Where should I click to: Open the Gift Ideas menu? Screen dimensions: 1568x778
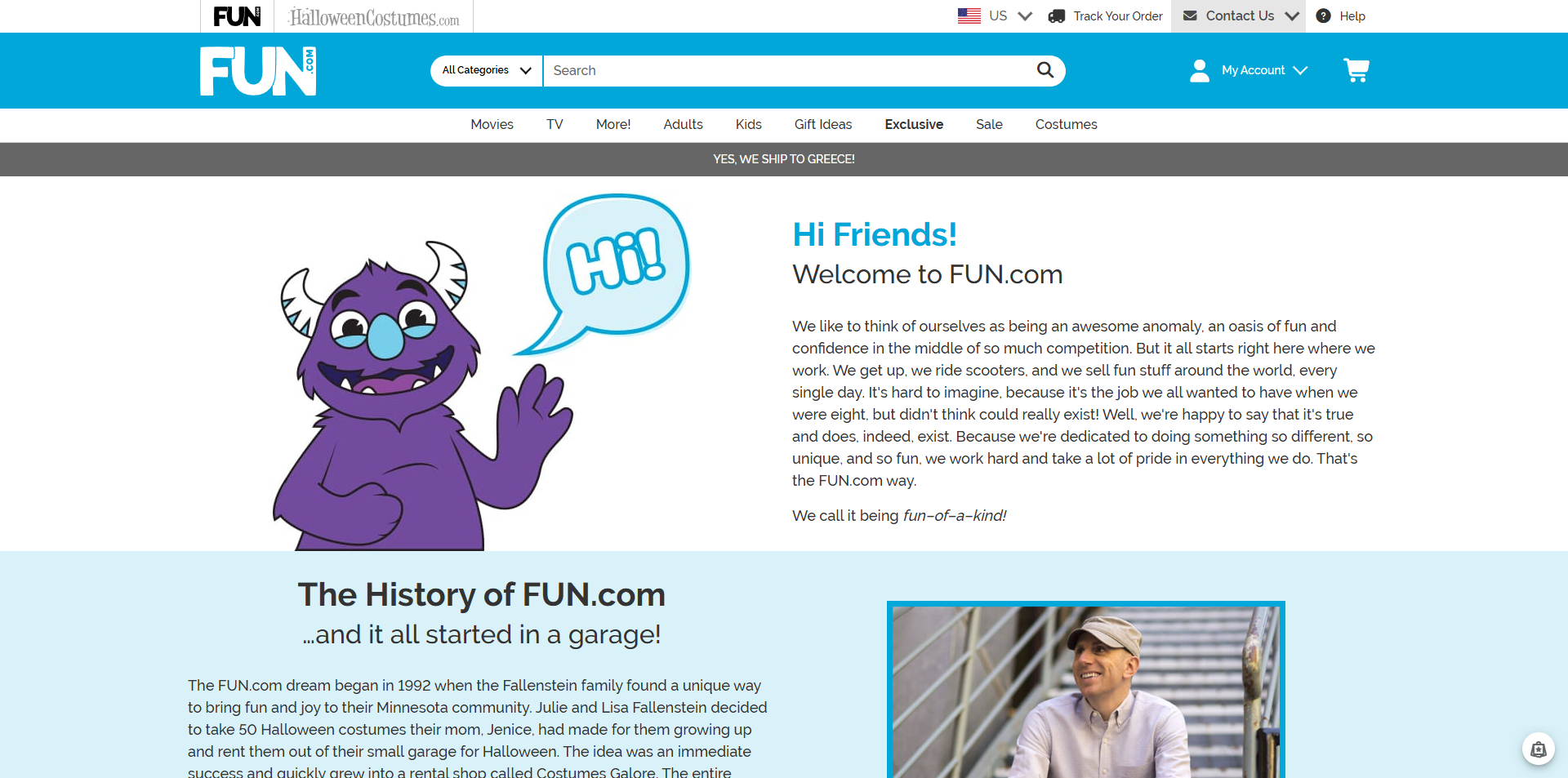[x=823, y=124]
